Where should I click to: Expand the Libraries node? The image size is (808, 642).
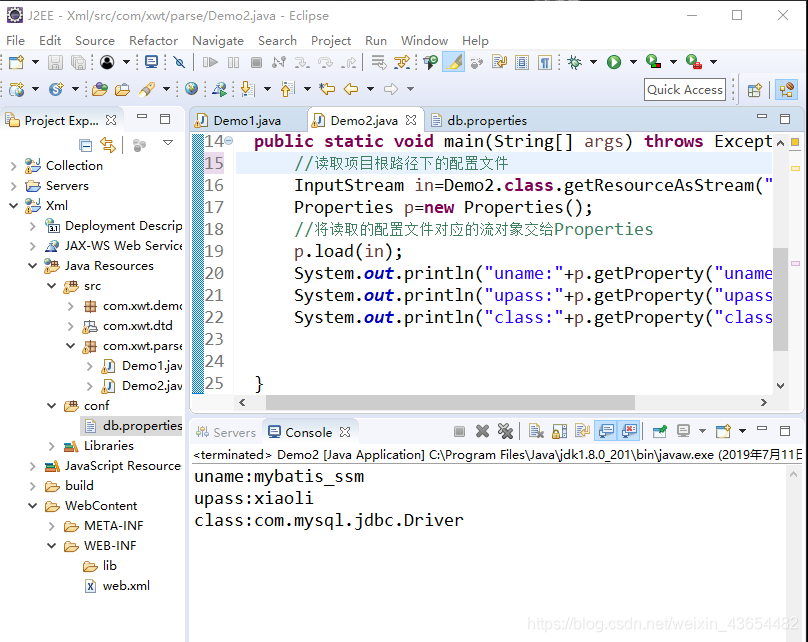[52, 446]
